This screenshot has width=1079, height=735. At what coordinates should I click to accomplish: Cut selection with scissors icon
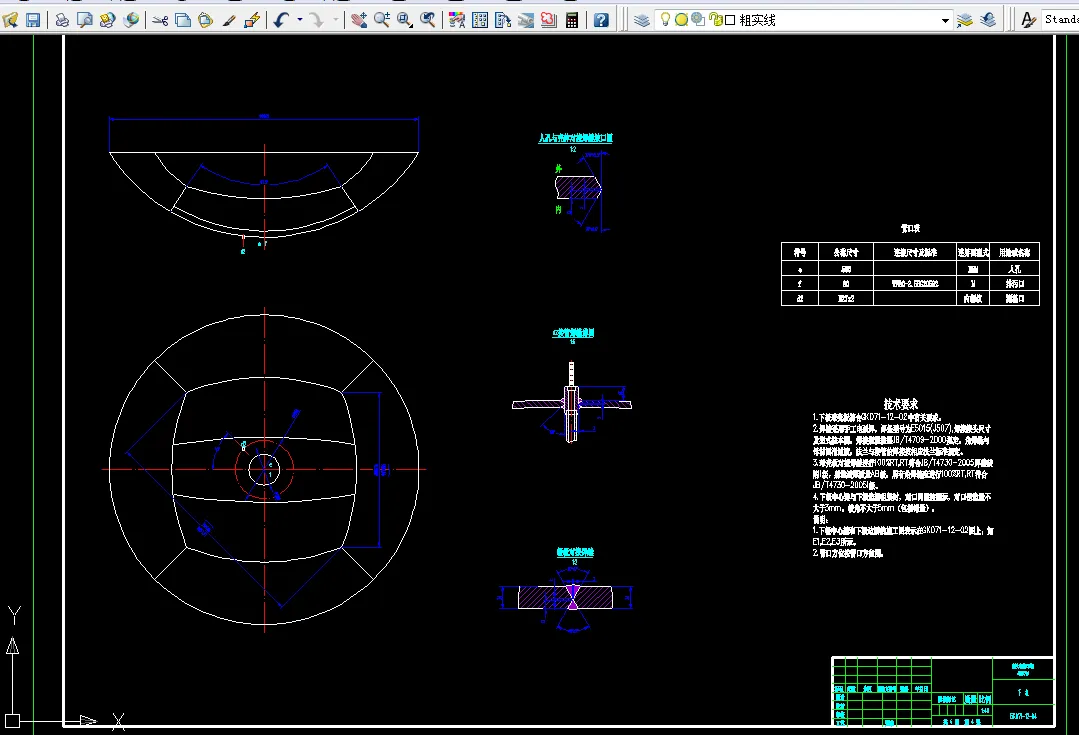click(160, 20)
